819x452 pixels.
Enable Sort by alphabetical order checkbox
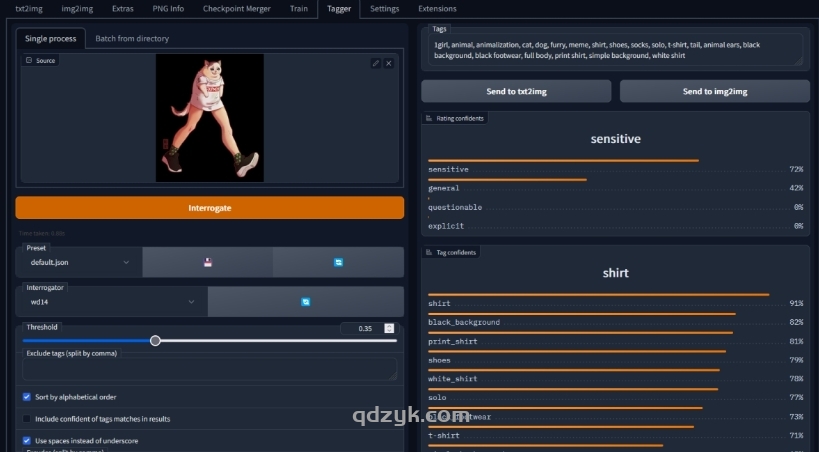pos(27,397)
